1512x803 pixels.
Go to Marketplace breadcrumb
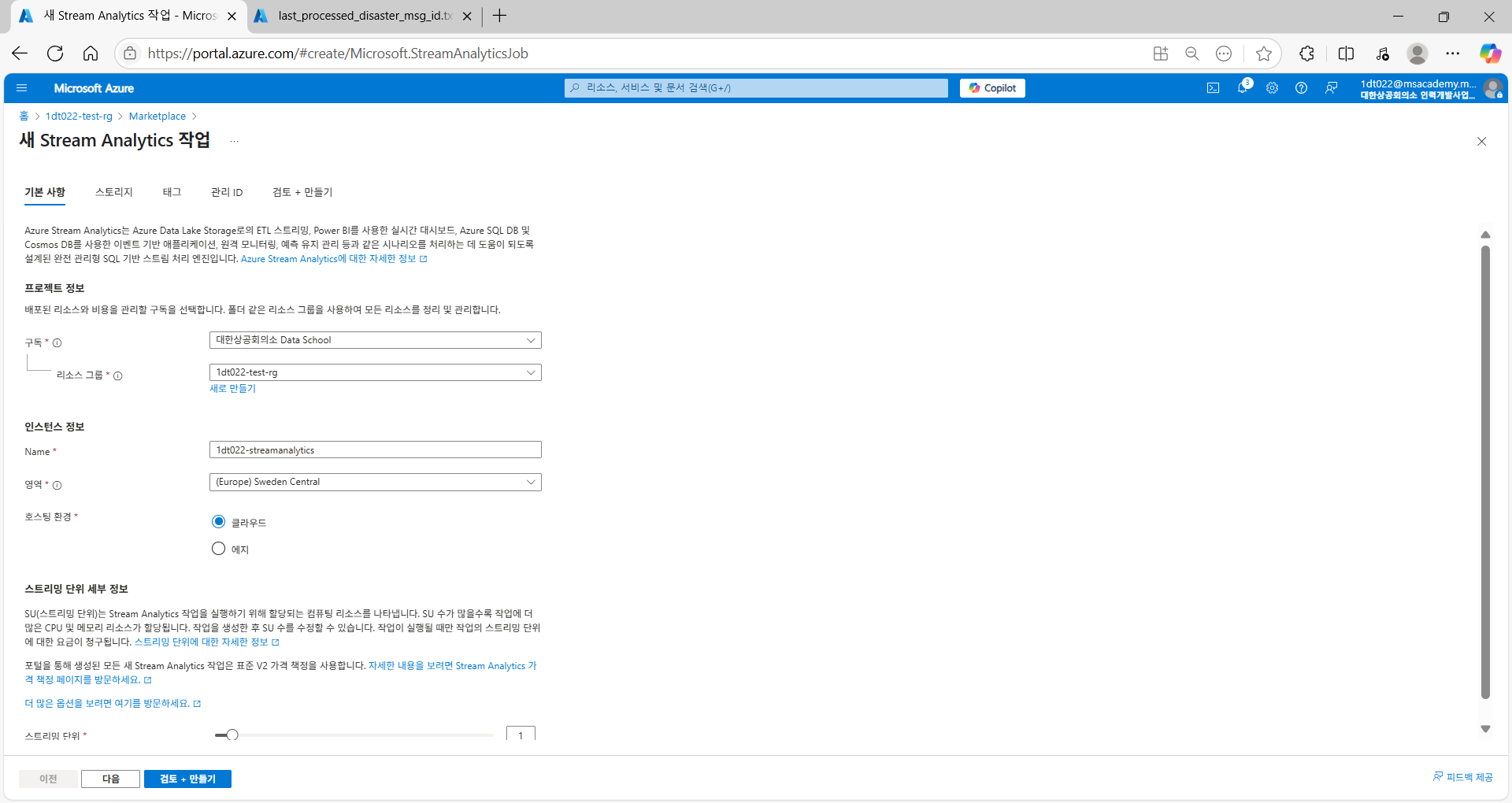pyautogui.click(x=157, y=116)
